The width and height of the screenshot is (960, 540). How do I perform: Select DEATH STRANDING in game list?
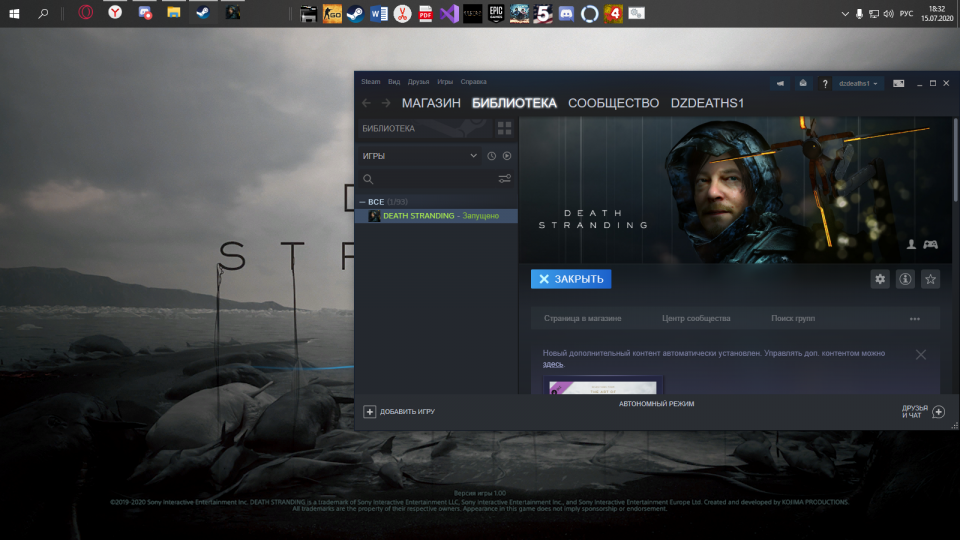click(437, 216)
